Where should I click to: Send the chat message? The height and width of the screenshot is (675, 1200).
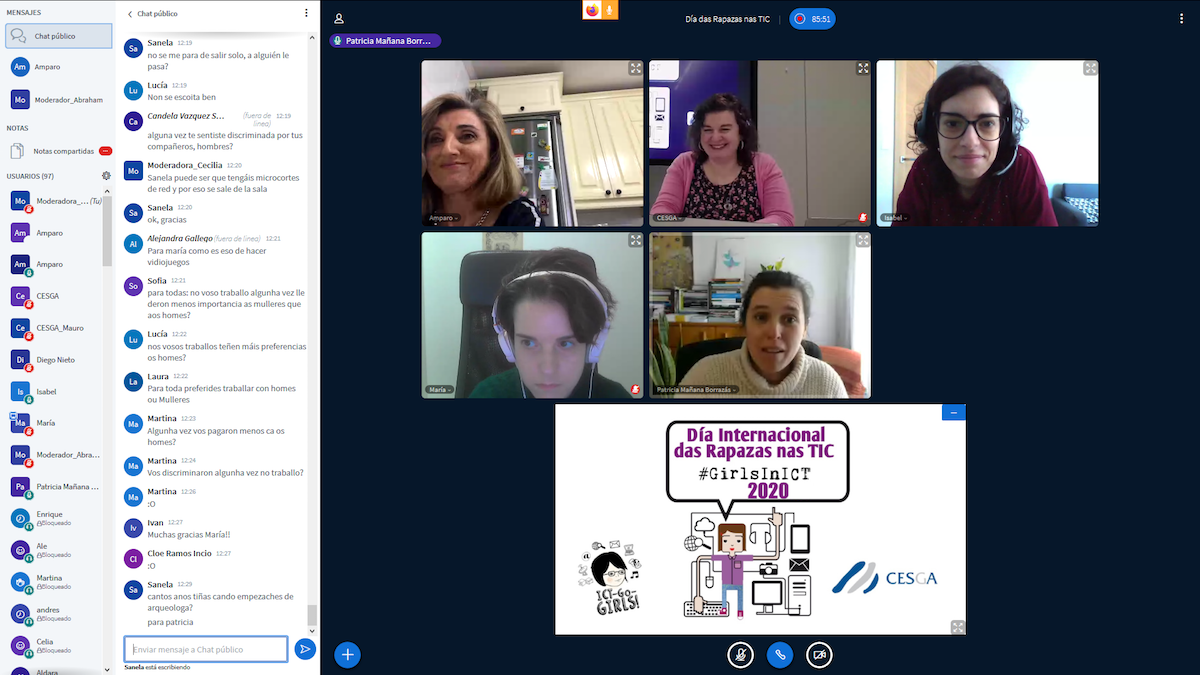click(x=305, y=649)
